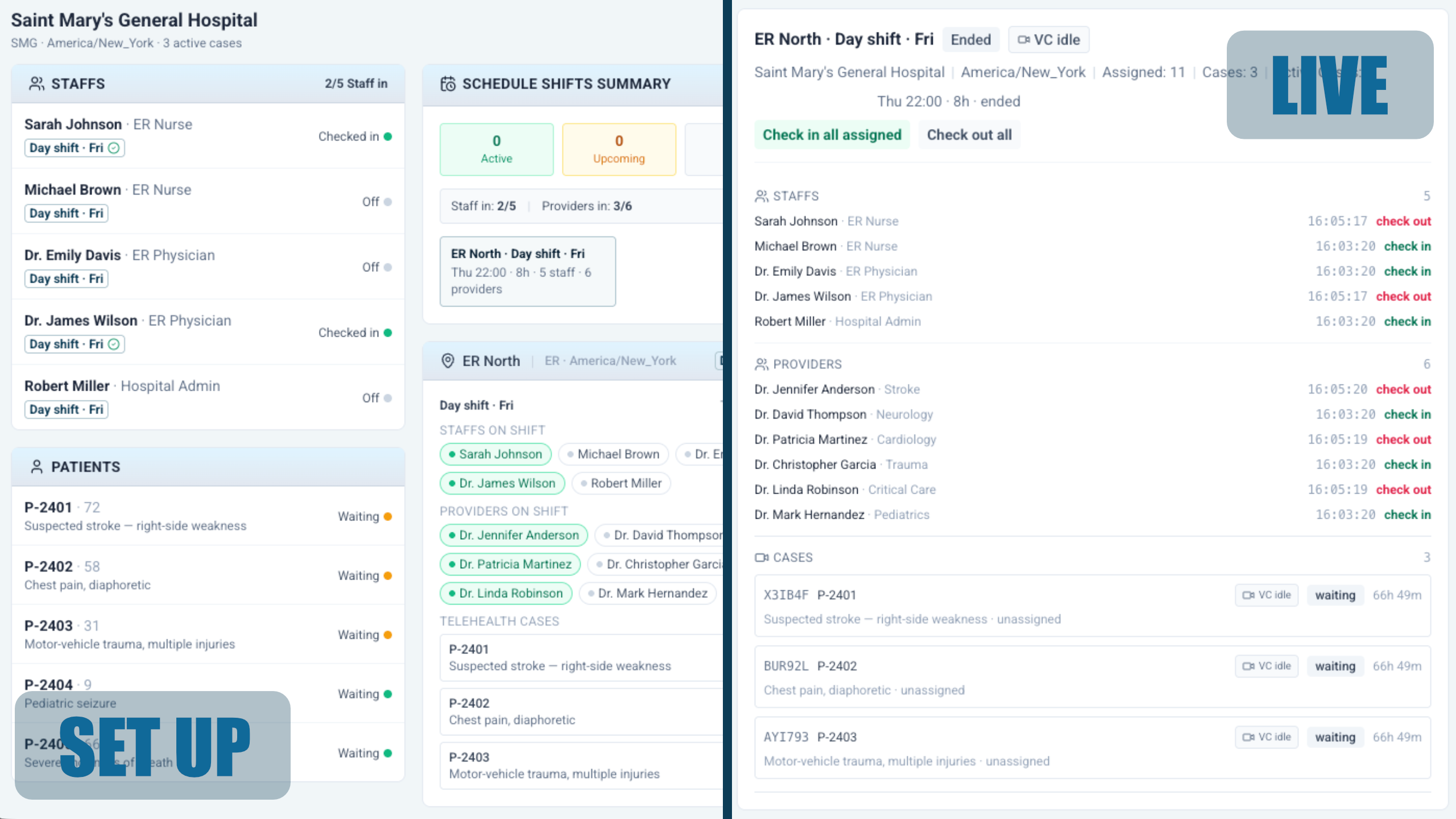Open telehealth case card P-2402
Image resolution: width=1456 pixels, height=819 pixels.
pyautogui.click(x=581, y=712)
